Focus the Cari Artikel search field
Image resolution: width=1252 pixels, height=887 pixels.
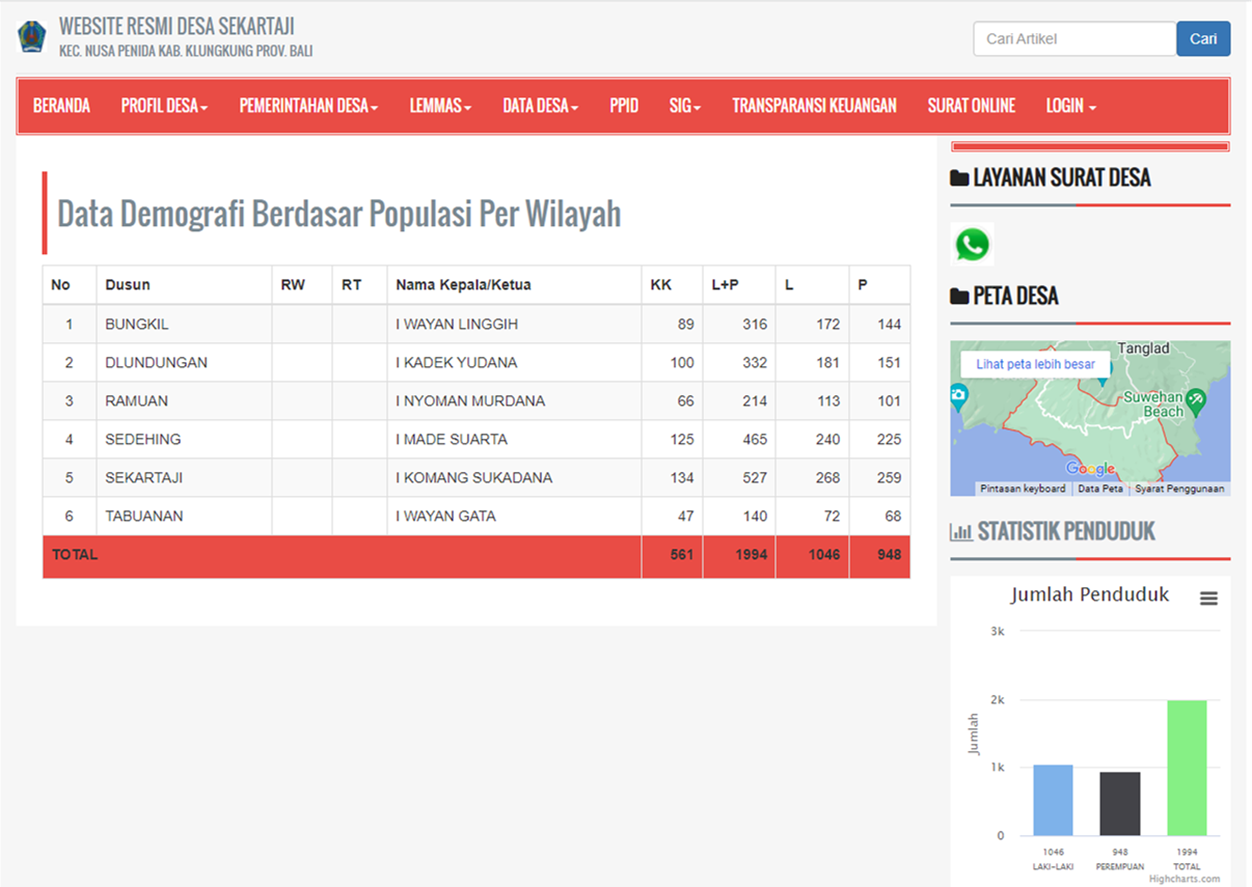tap(1074, 39)
